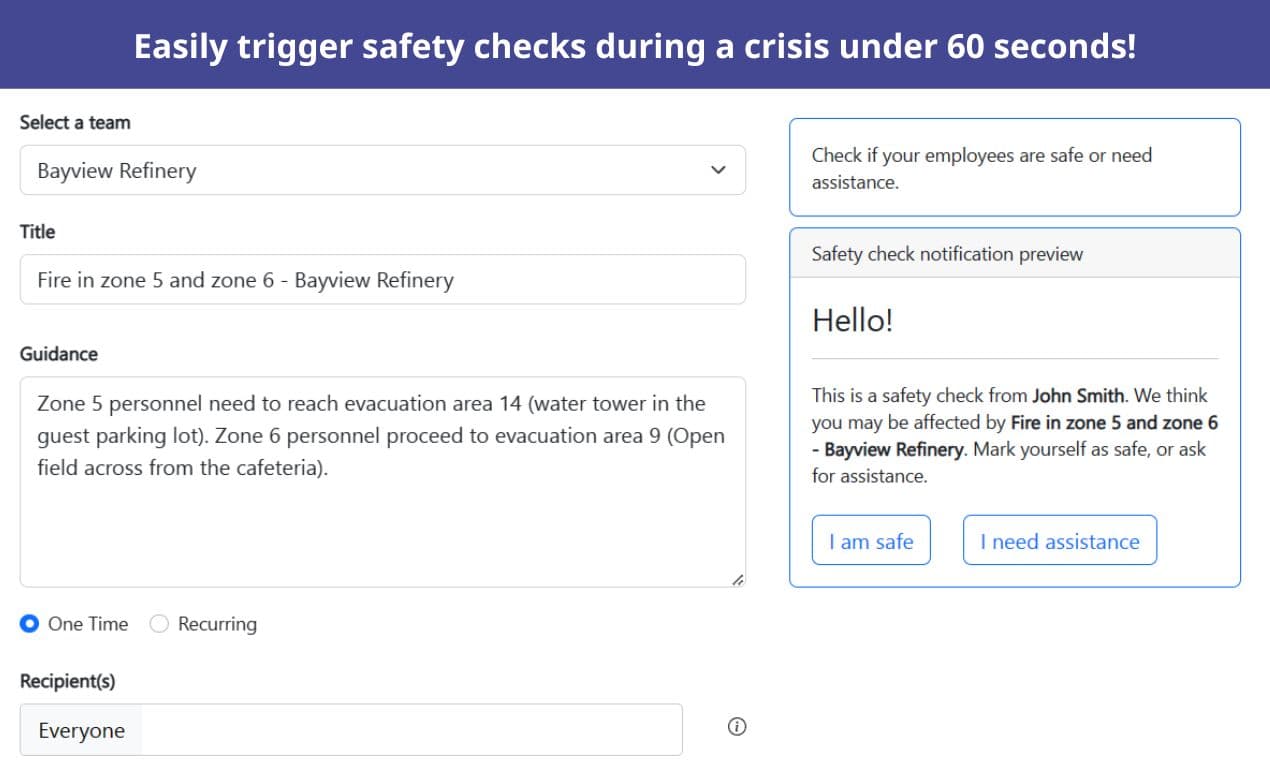Click the Guidance textarea resize grip
The width and height of the screenshot is (1270, 760).
tap(738, 578)
